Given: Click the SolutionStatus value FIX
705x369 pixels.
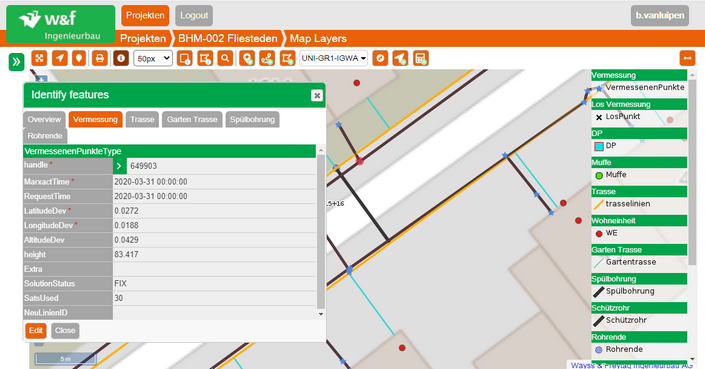Looking at the screenshot, I should pyautogui.click(x=214, y=284).
